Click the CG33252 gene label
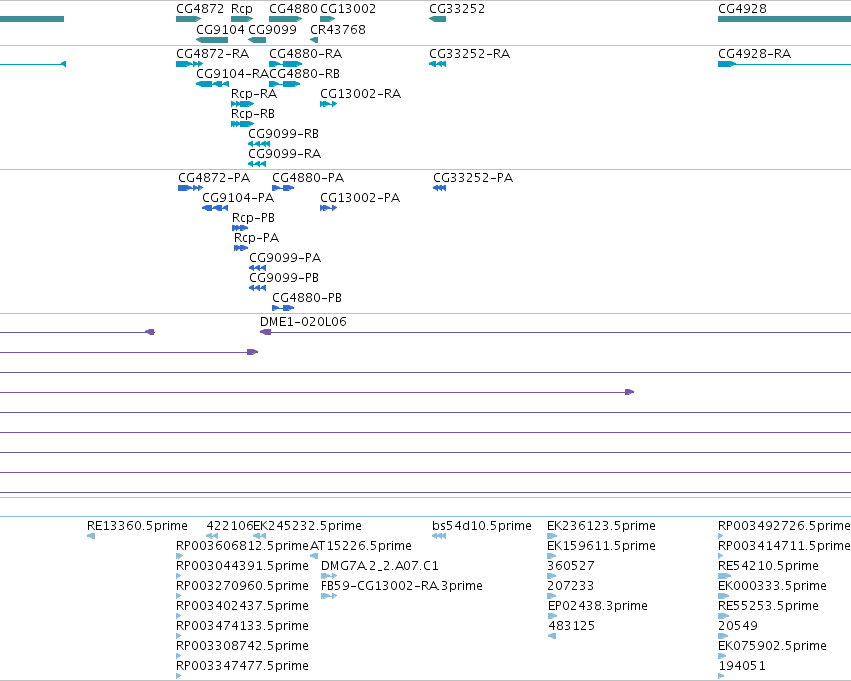 (457, 9)
